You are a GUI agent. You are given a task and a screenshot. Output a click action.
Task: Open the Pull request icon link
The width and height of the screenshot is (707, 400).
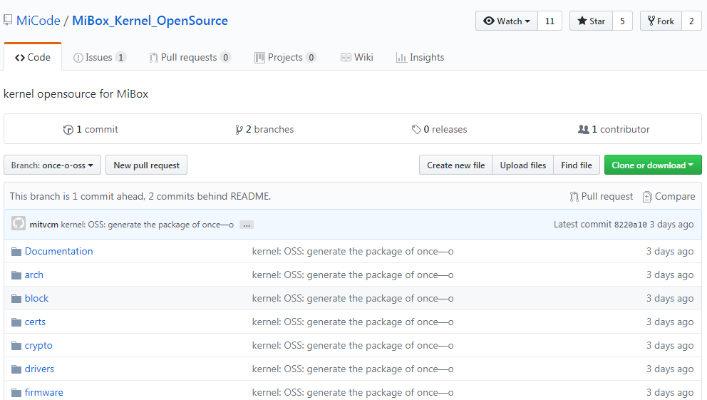(x=574, y=197)
